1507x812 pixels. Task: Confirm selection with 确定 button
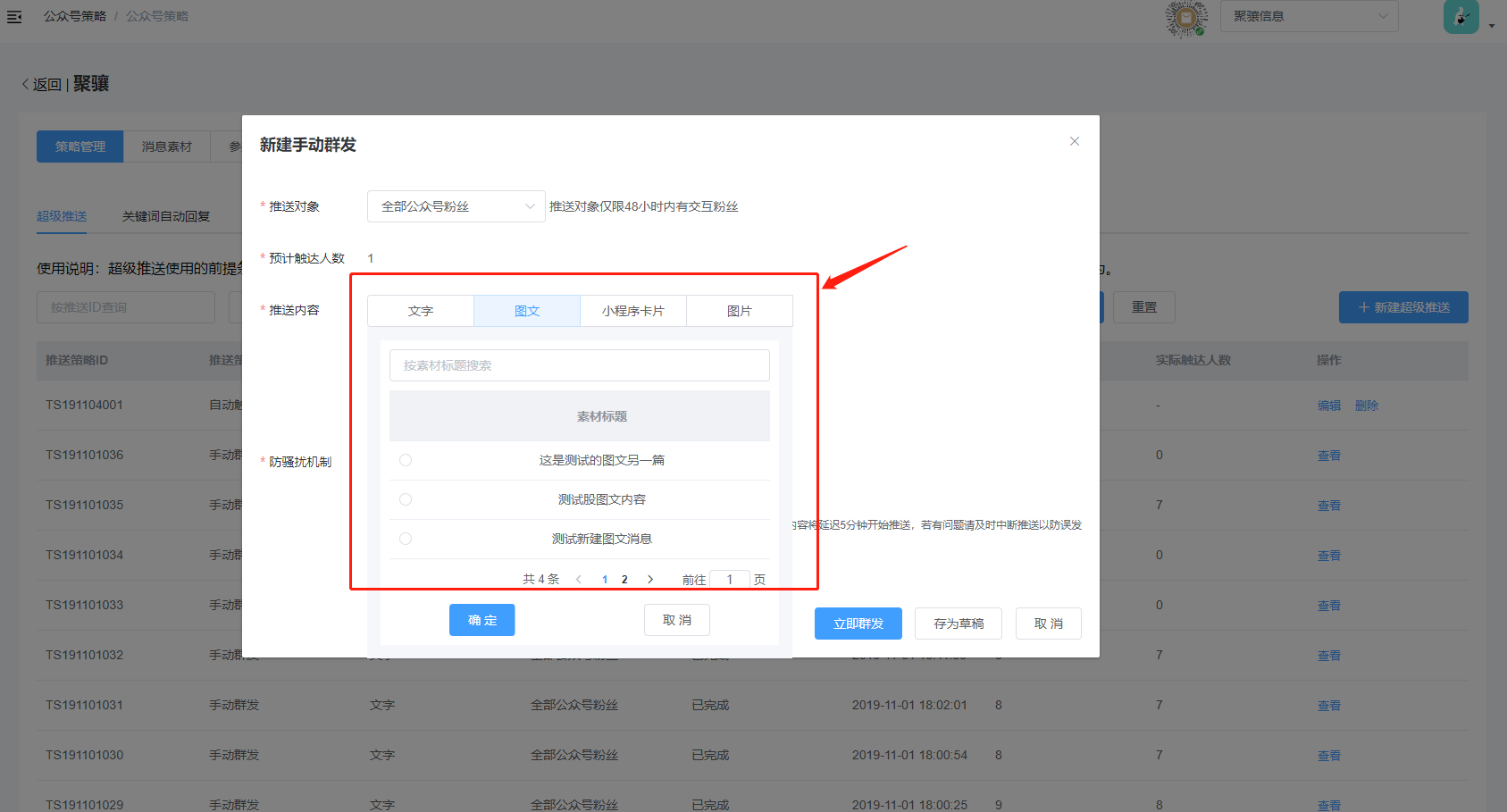coord(481,620)
